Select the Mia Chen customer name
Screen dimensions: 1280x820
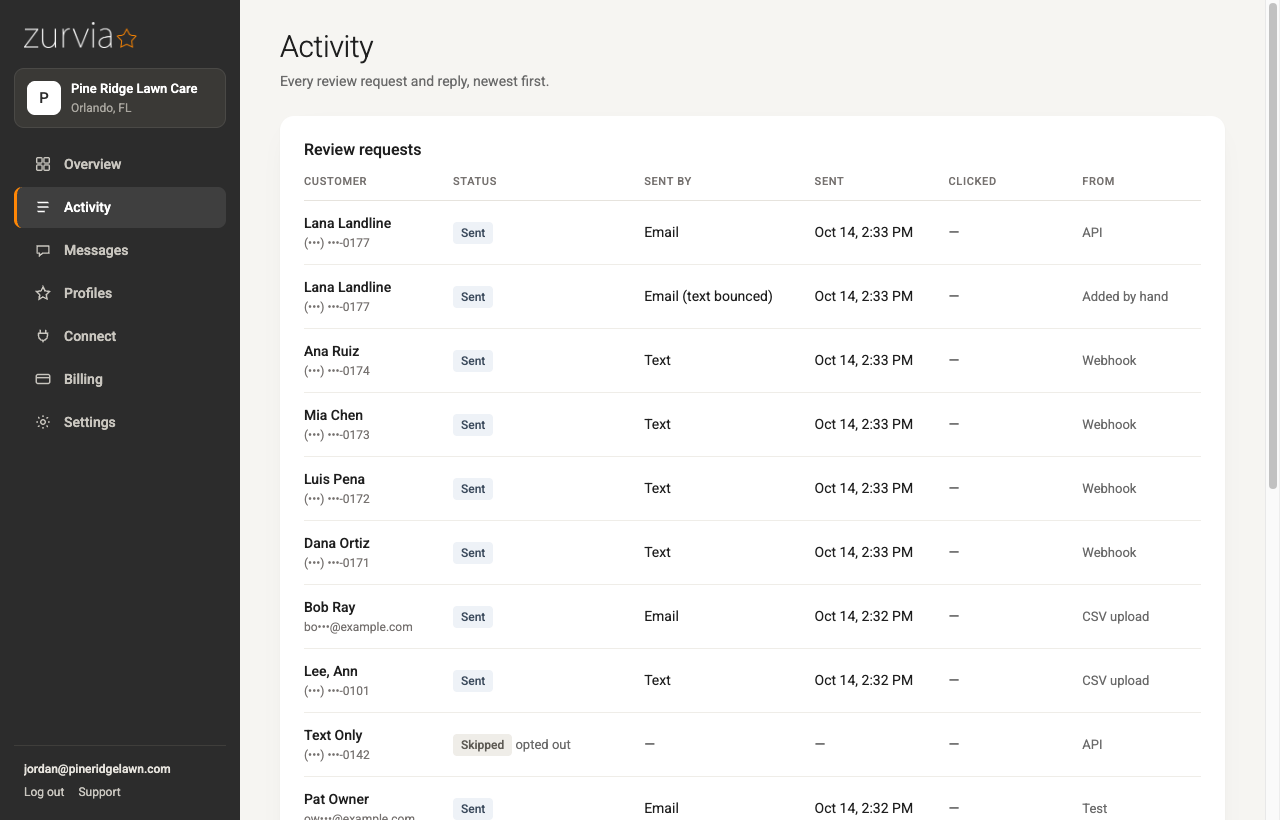click(333, 415)
